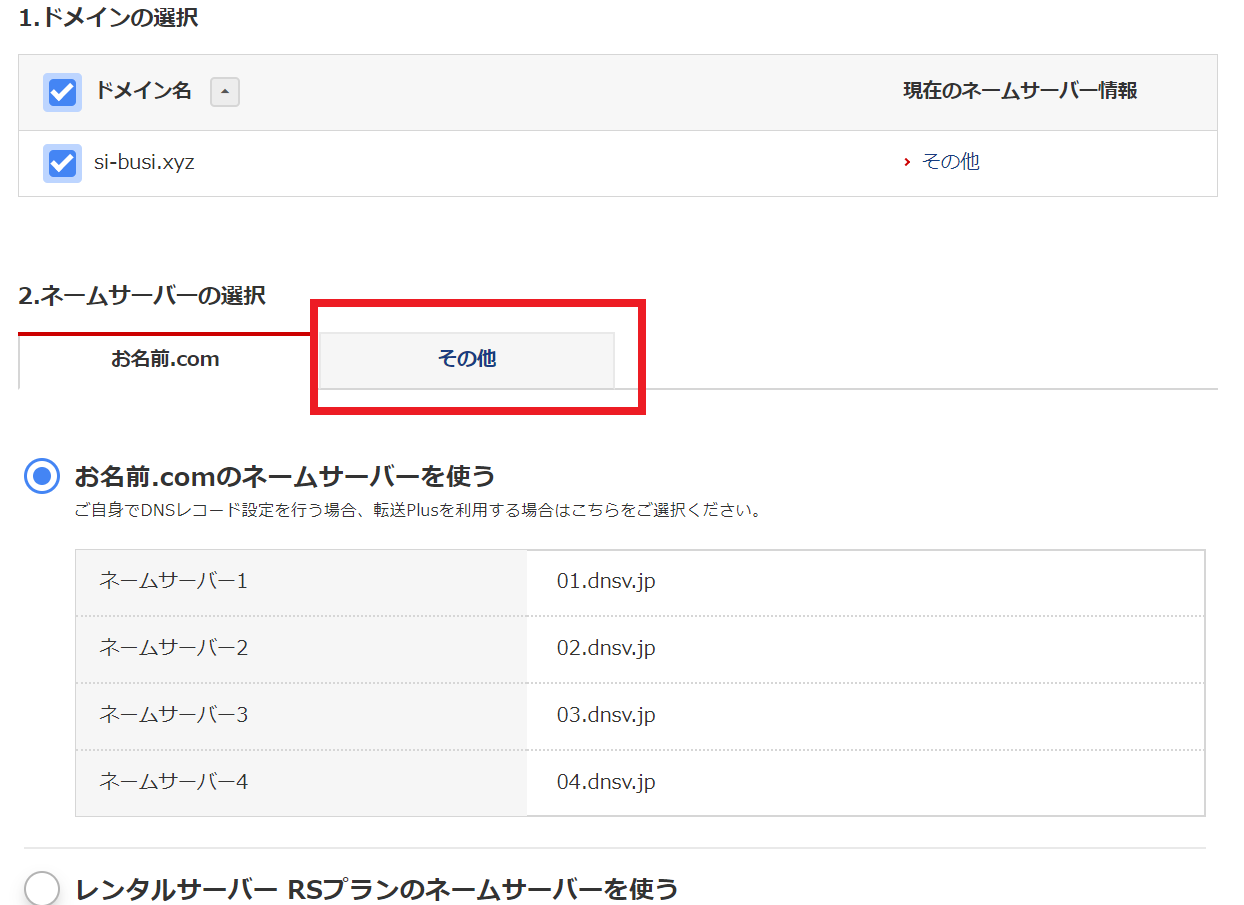Click the ネームサーバー1 row label
Viewport: 1244px width, 905px height.
173,581
